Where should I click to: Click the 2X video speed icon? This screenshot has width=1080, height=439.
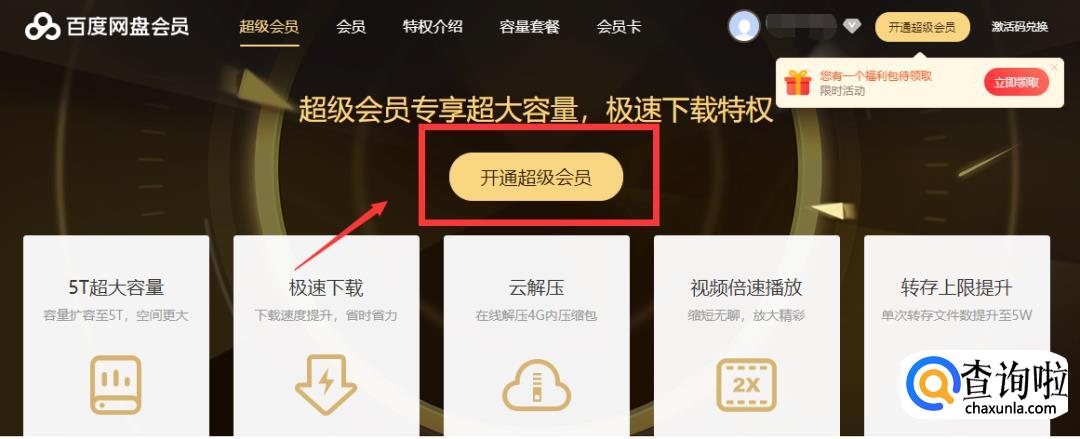pyautogui.click(x=747, y=385)
